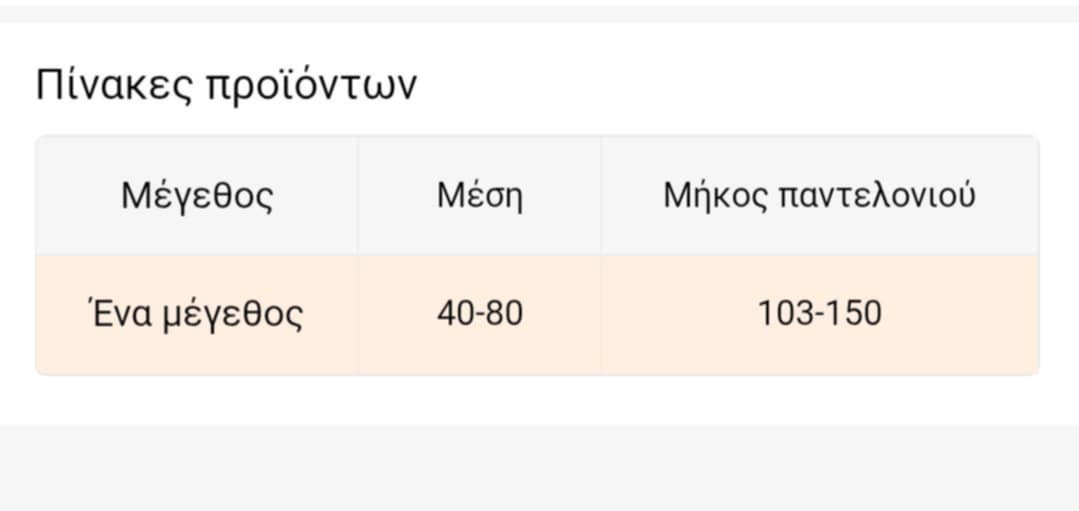The width and height of the screenshot is (1079, 511).
Task: Select the Μήκος παντελονιού column header
Action: pyautogui.click(x=819, y=195)
